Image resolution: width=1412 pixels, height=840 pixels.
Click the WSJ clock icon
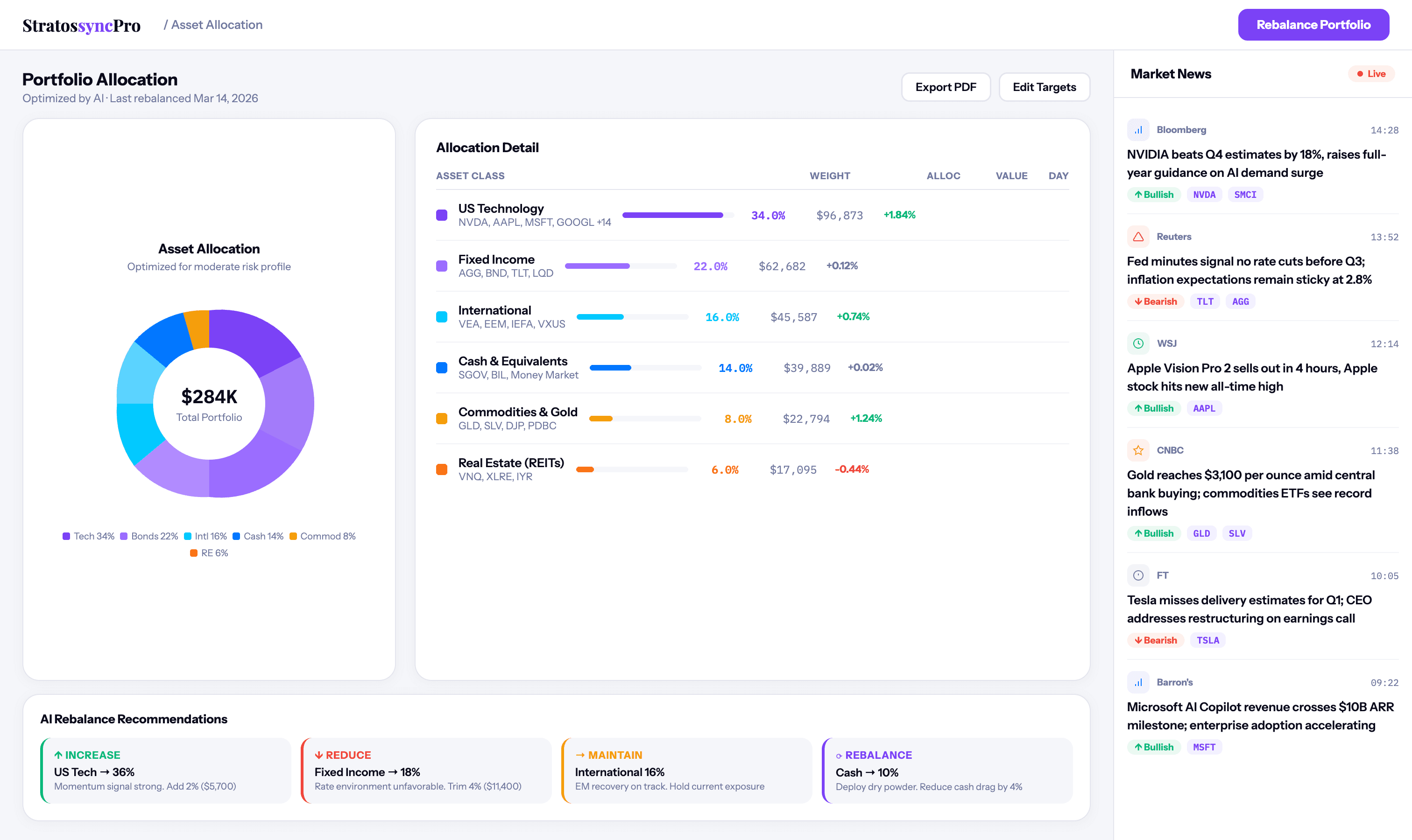coord(1138,343)
